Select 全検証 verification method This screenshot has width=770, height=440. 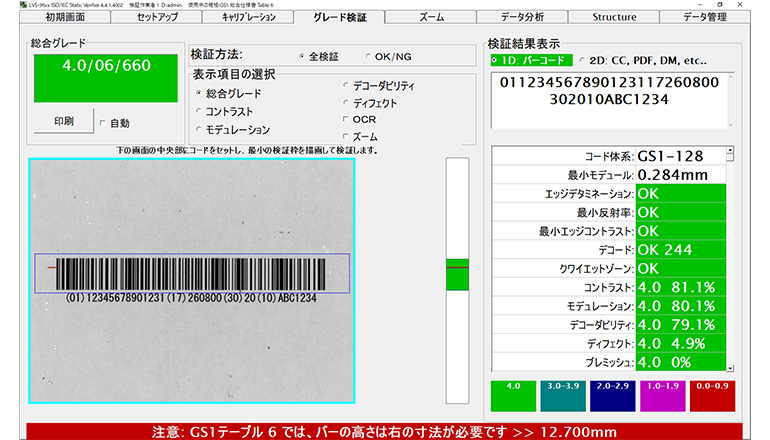pos(302,56)
